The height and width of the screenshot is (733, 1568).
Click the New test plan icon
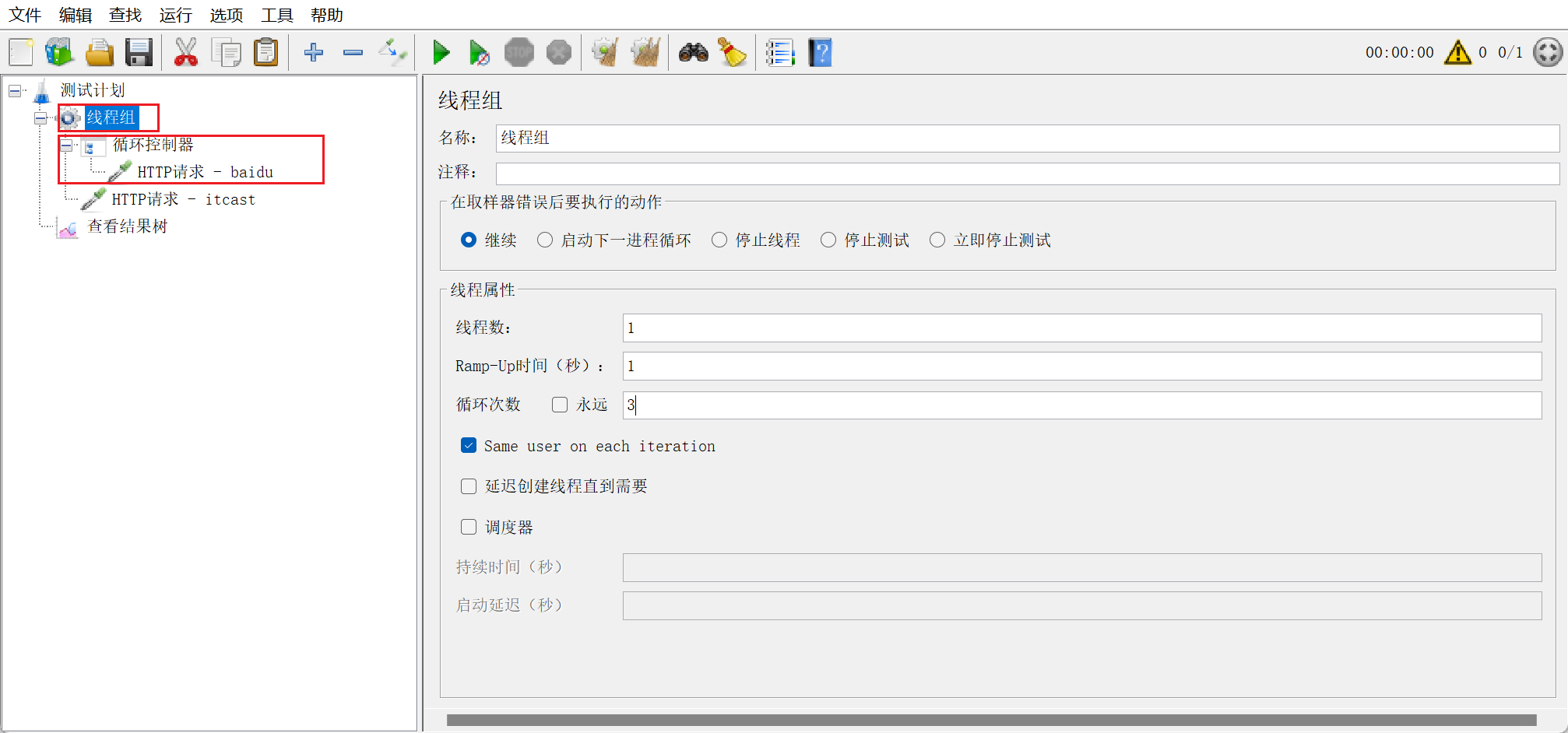coord(21,52)
